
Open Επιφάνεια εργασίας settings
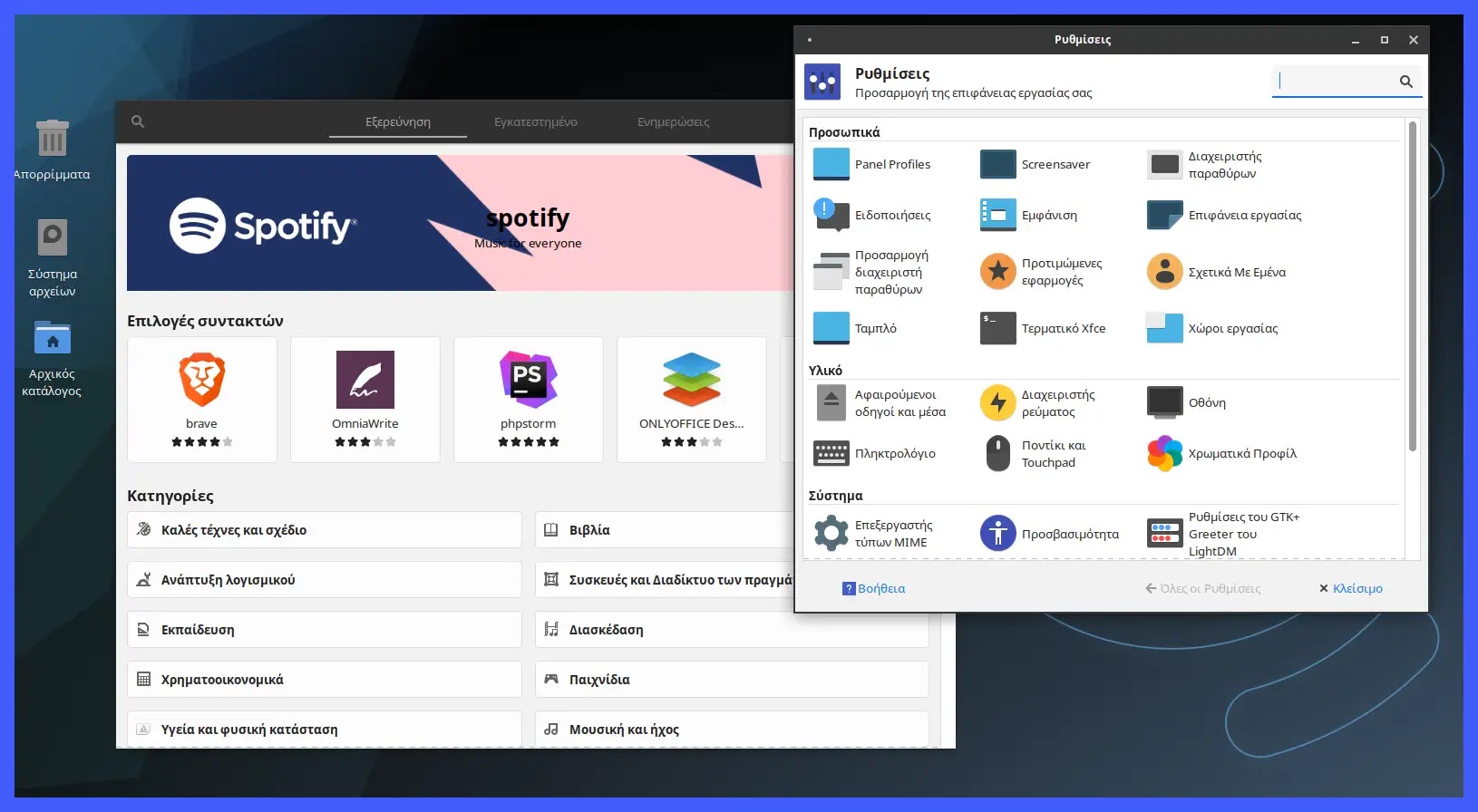point(1224,215)
